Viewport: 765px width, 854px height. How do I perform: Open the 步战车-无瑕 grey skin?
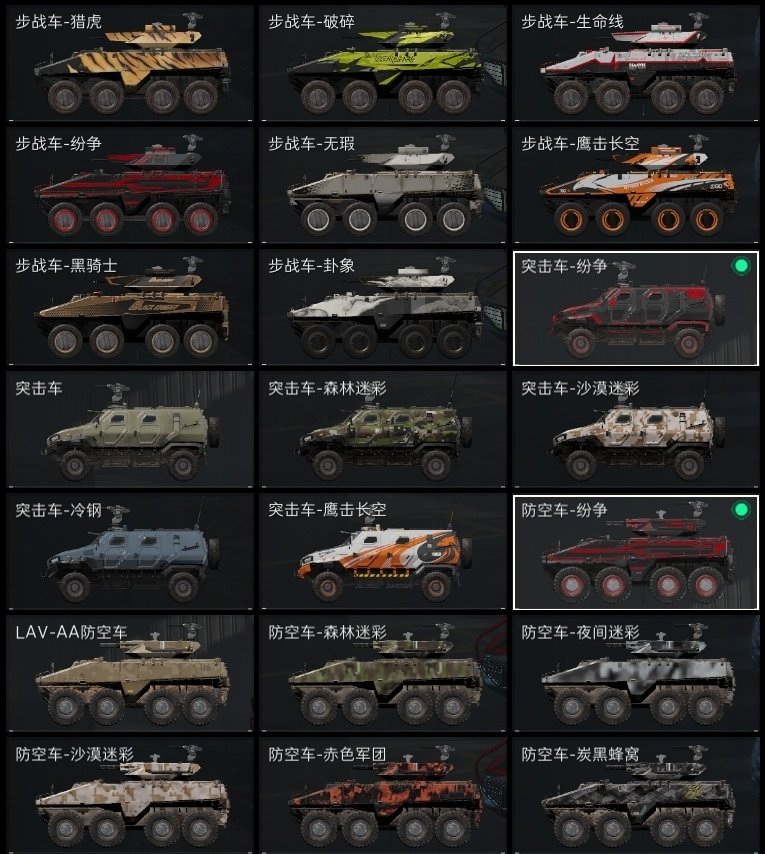pos(383,185)
